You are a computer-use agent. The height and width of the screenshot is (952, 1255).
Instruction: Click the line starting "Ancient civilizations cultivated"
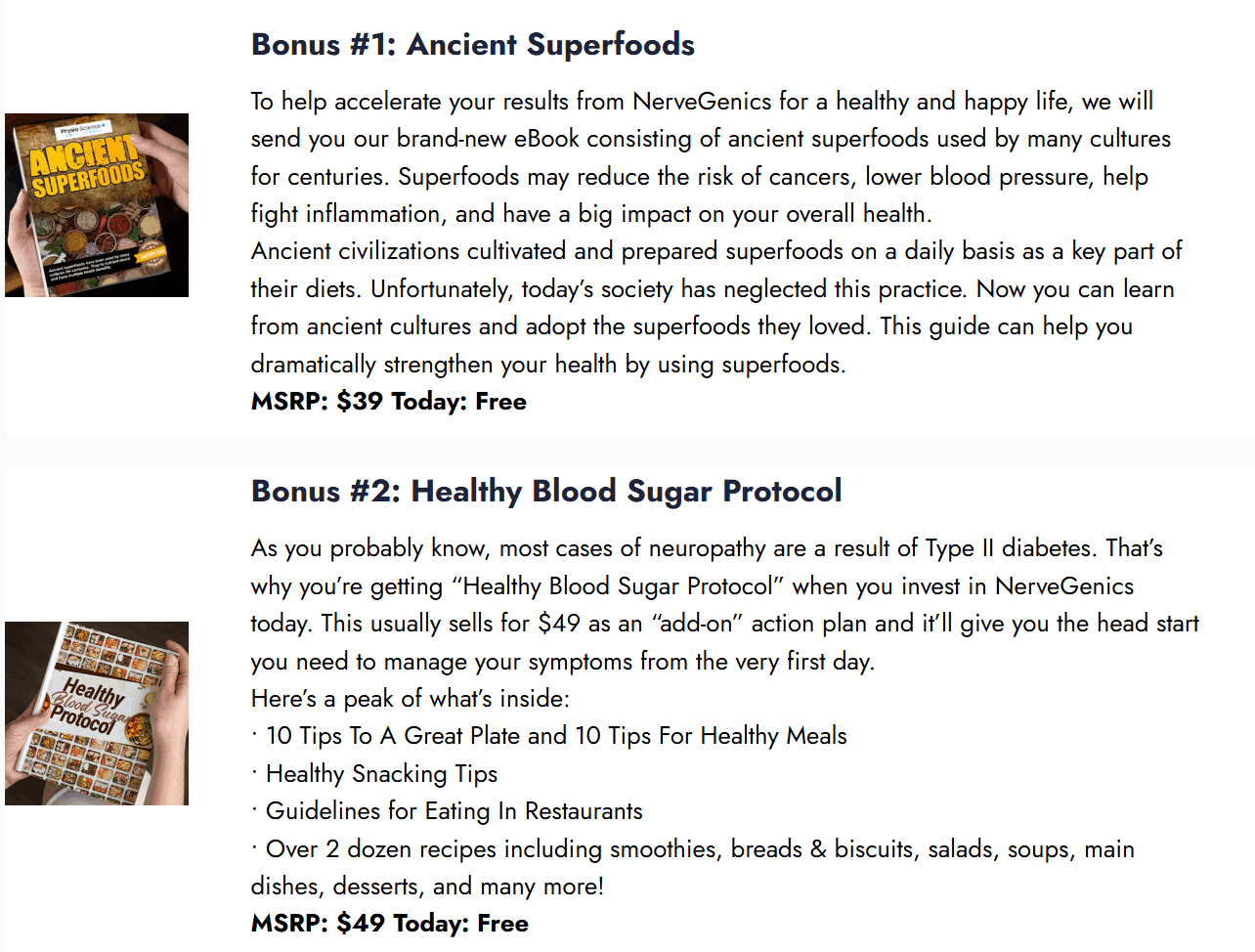pyautogui.click(x=716, y=251)
